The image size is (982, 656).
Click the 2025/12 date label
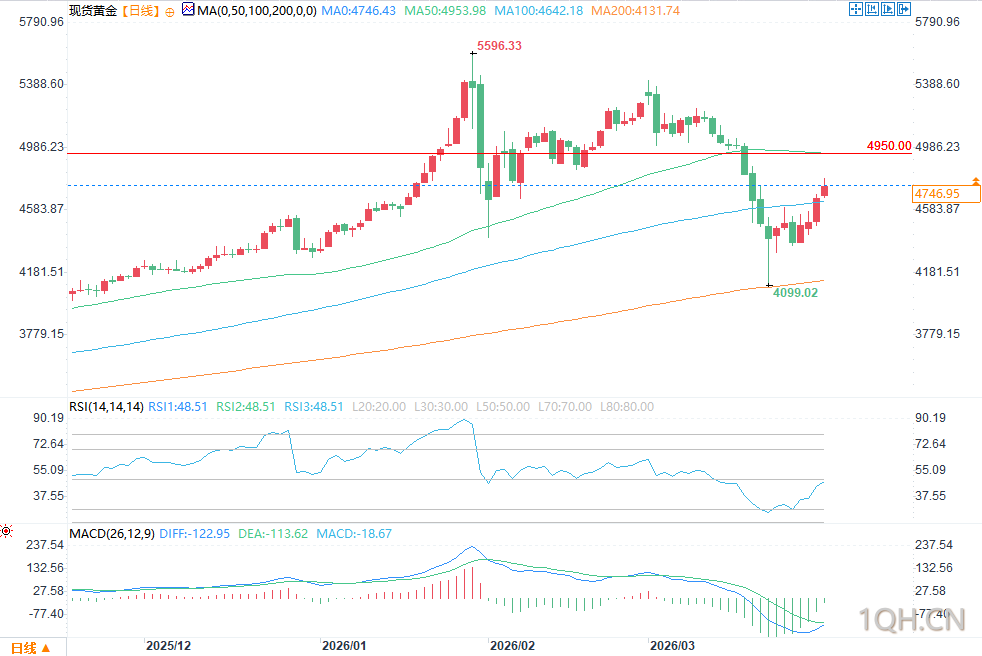168,646
